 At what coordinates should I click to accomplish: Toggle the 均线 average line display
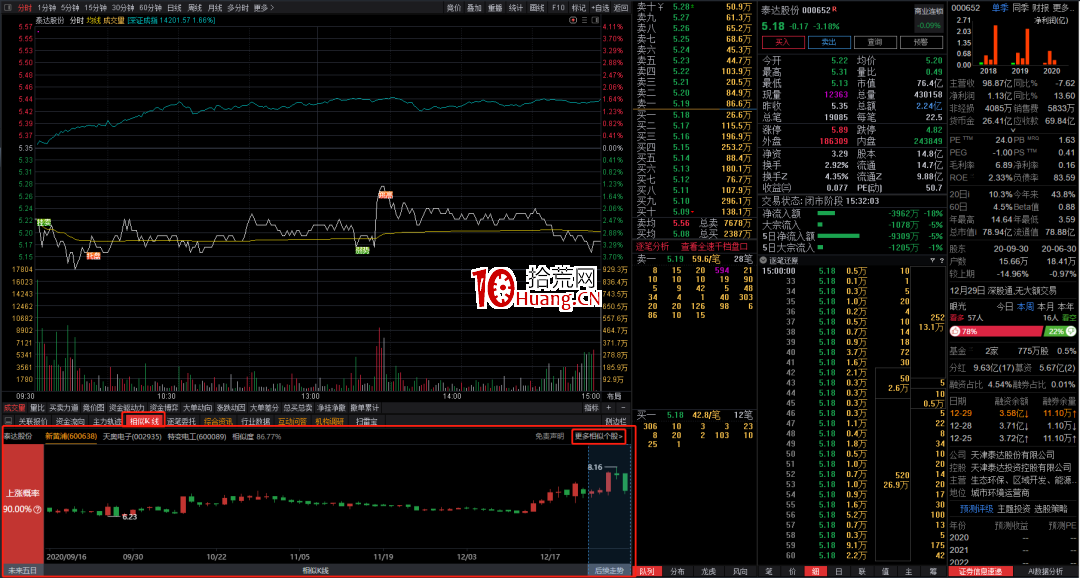(x=93, y=21)
